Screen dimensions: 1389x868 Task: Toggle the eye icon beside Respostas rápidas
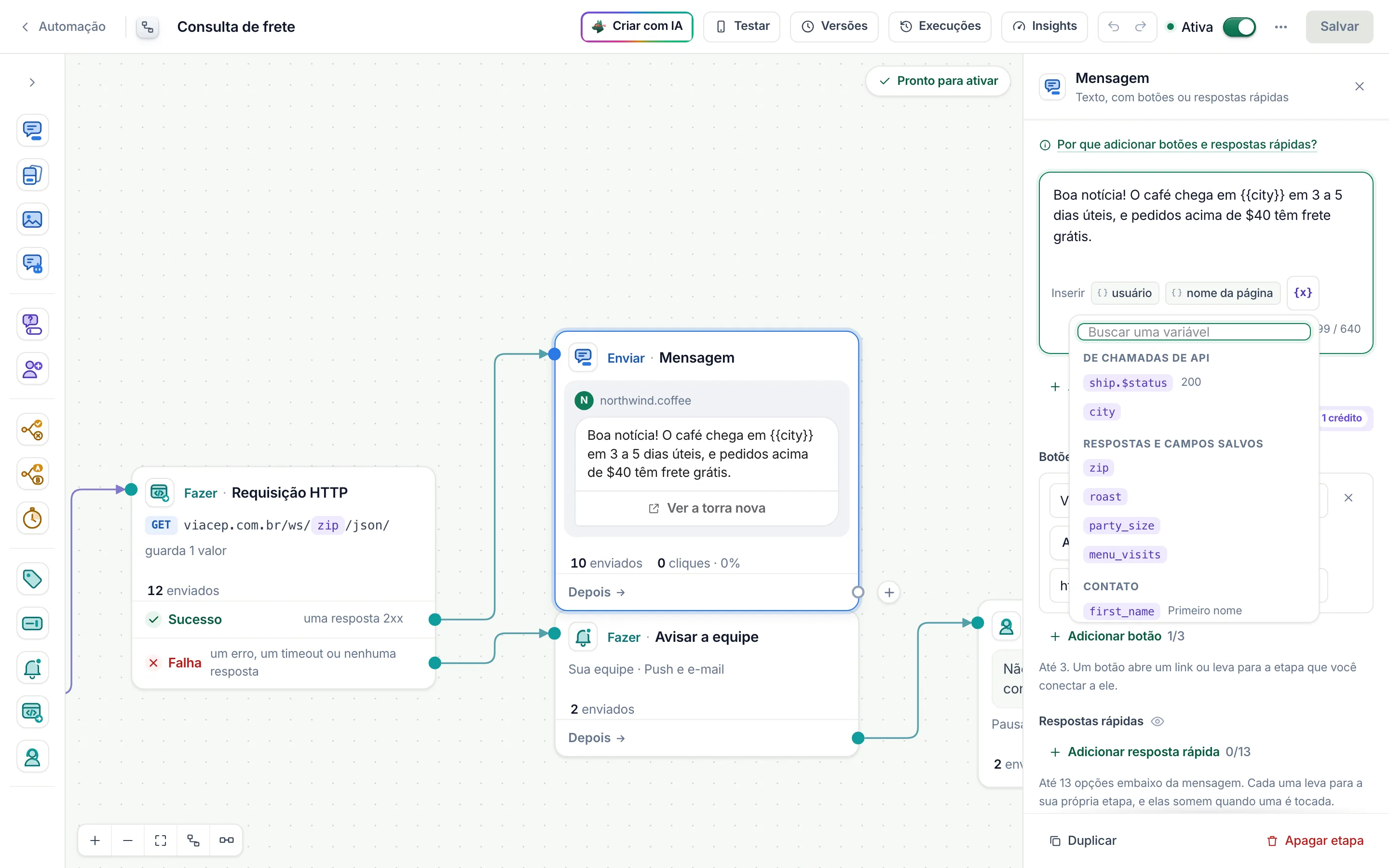[1157, 721]
